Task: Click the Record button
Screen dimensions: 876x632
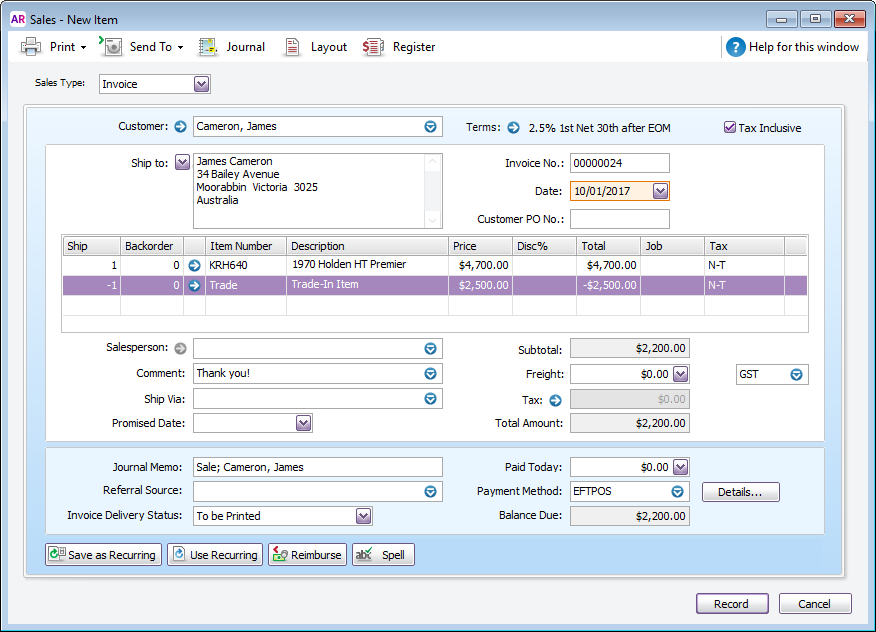Action: (731, 604)
